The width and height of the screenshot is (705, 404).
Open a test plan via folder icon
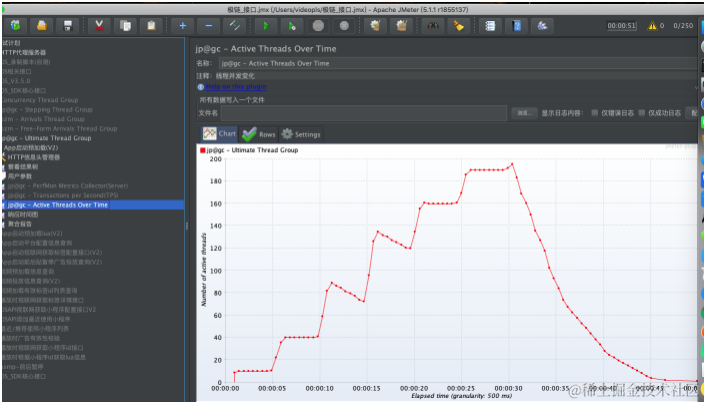tap(41, 26)
